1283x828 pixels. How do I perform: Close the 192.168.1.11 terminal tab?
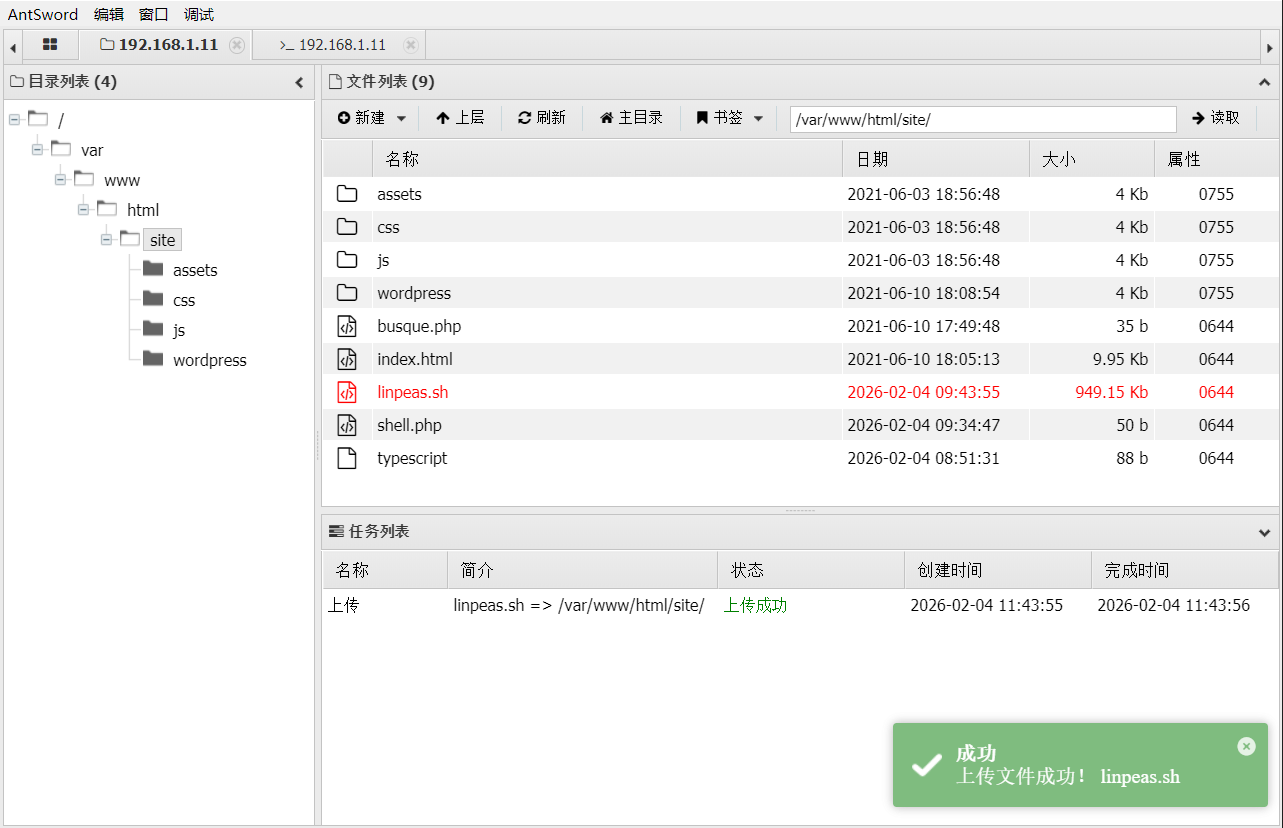[x=410, y=45]
